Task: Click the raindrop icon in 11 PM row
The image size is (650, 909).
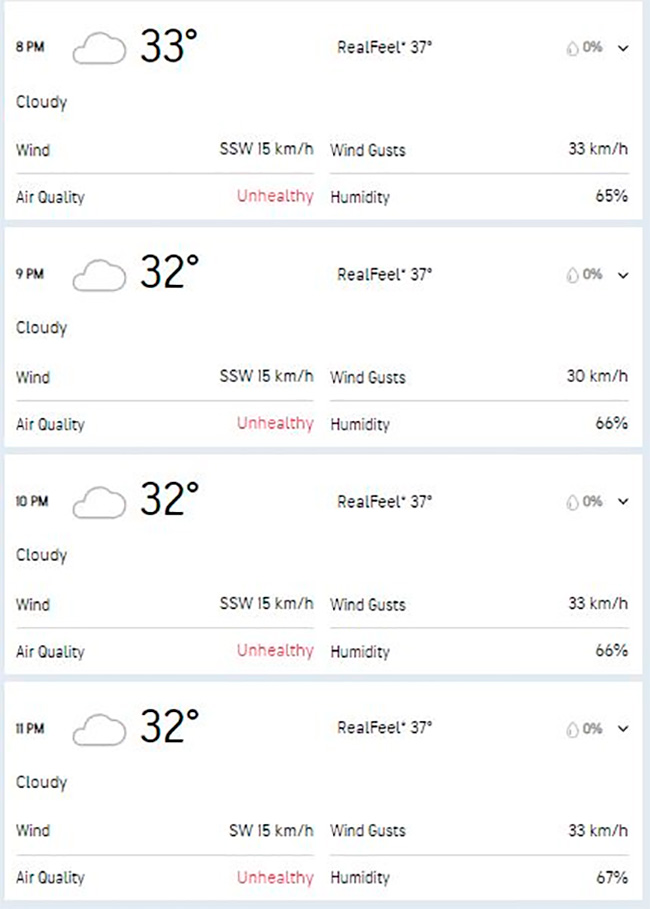Action: [572, 729]
